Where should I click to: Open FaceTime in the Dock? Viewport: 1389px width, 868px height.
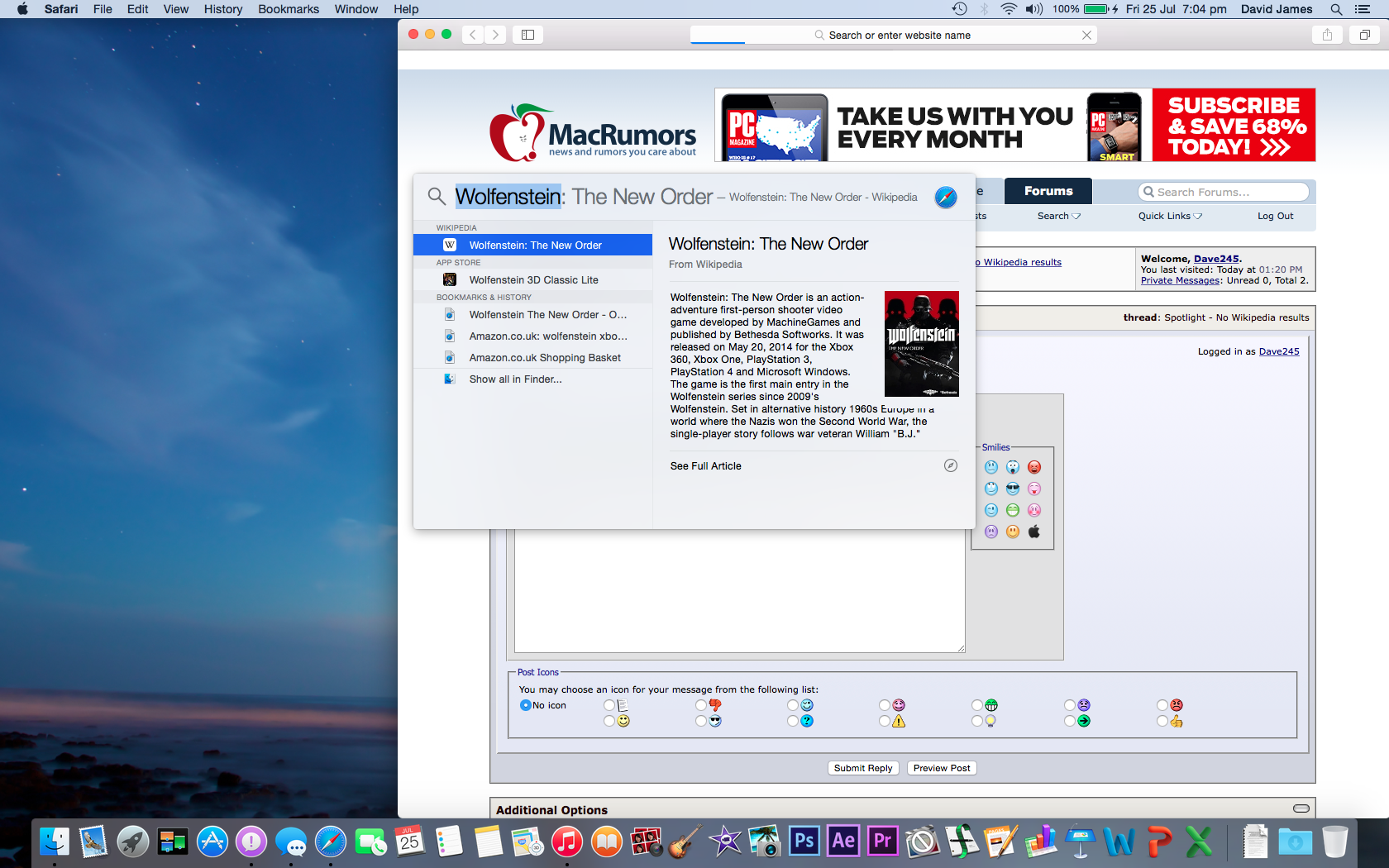(x=370, y=842)
